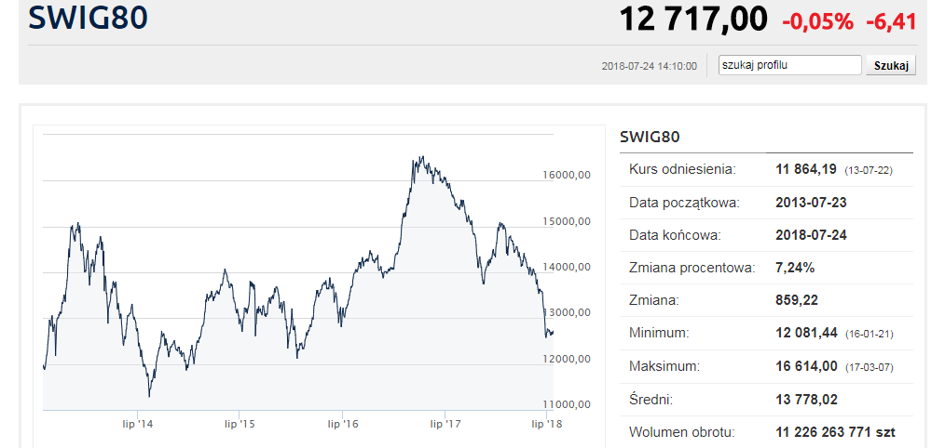Screen dimensions: 945x448
Task: Click the Szukaj search button
Action: click(x=891, y=65)
